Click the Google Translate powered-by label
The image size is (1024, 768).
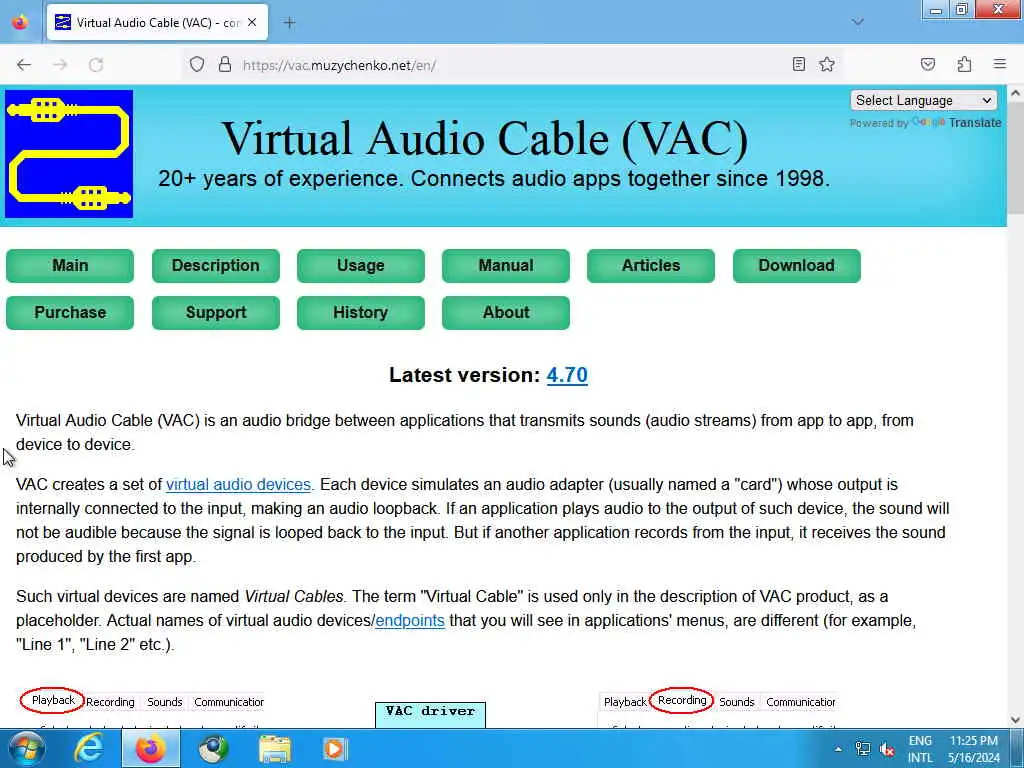tap(925, 123)
